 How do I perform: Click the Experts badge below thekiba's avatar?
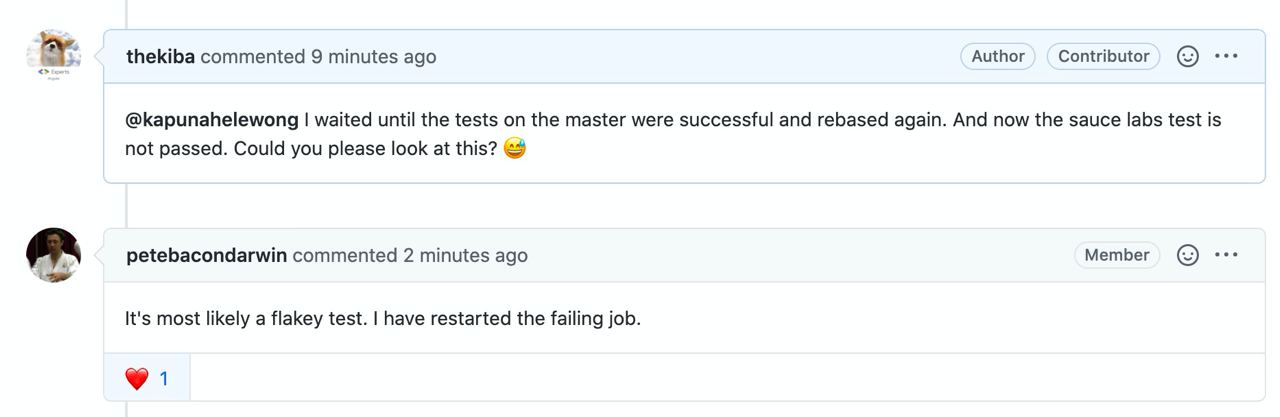click(53, 73)
